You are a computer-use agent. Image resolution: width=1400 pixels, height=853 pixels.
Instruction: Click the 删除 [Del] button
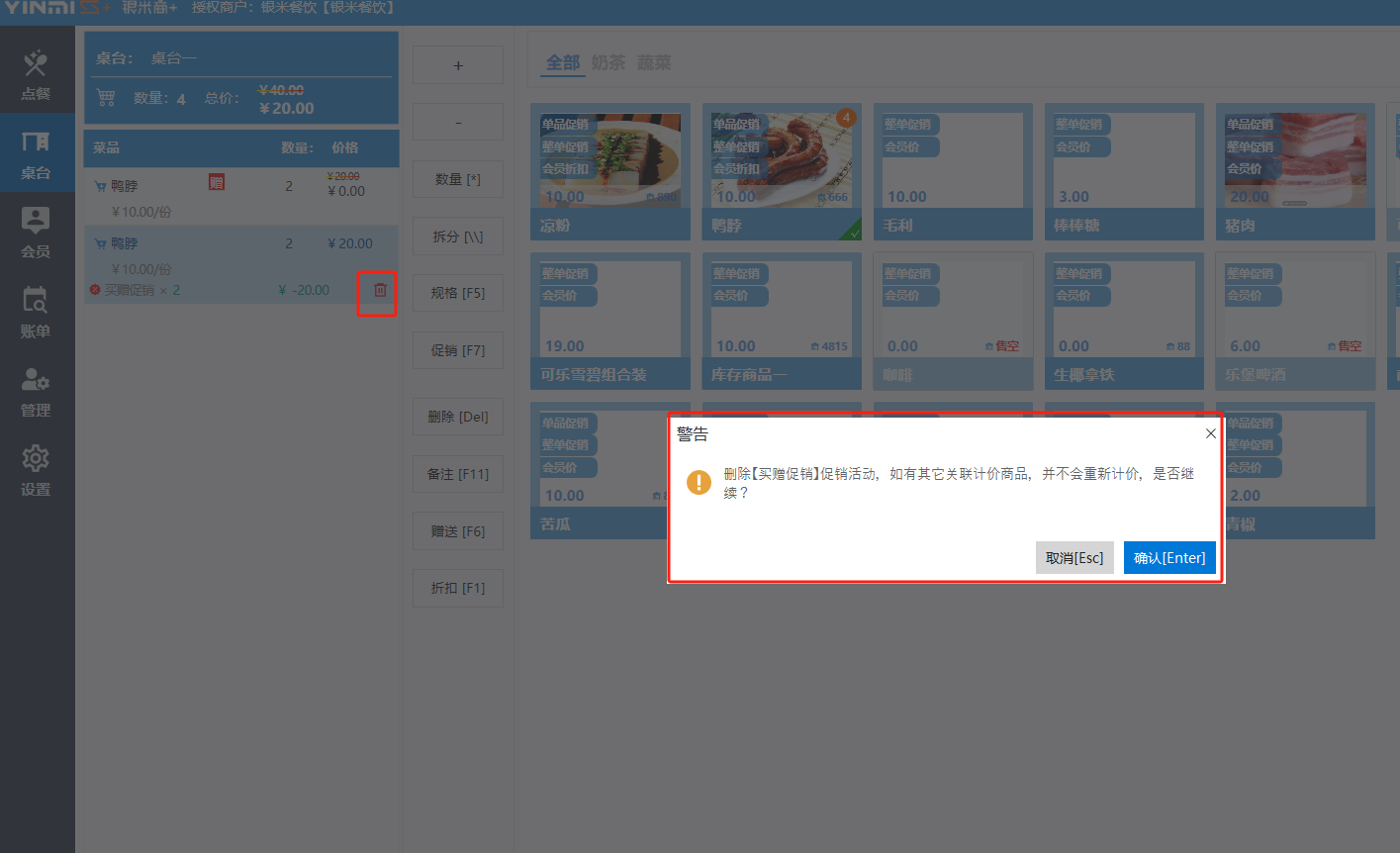click(x=457, y=417)
